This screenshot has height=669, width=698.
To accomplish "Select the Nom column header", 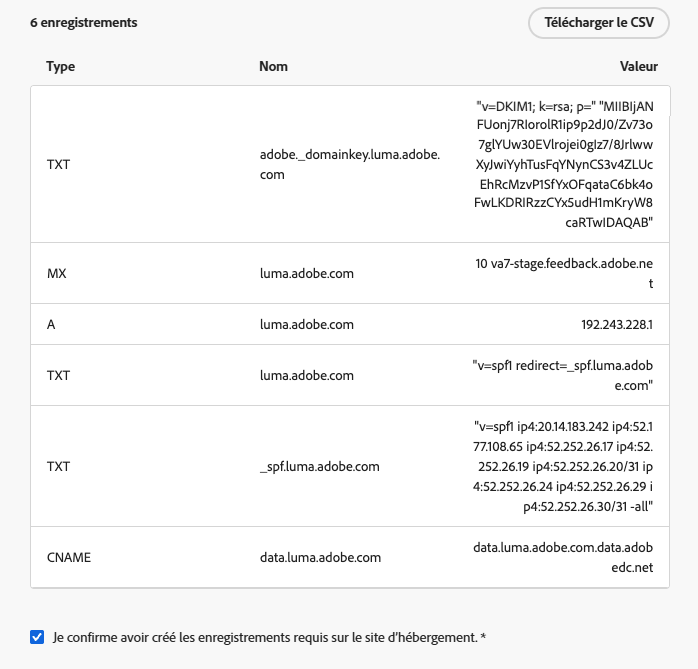I will coord(273,66).
